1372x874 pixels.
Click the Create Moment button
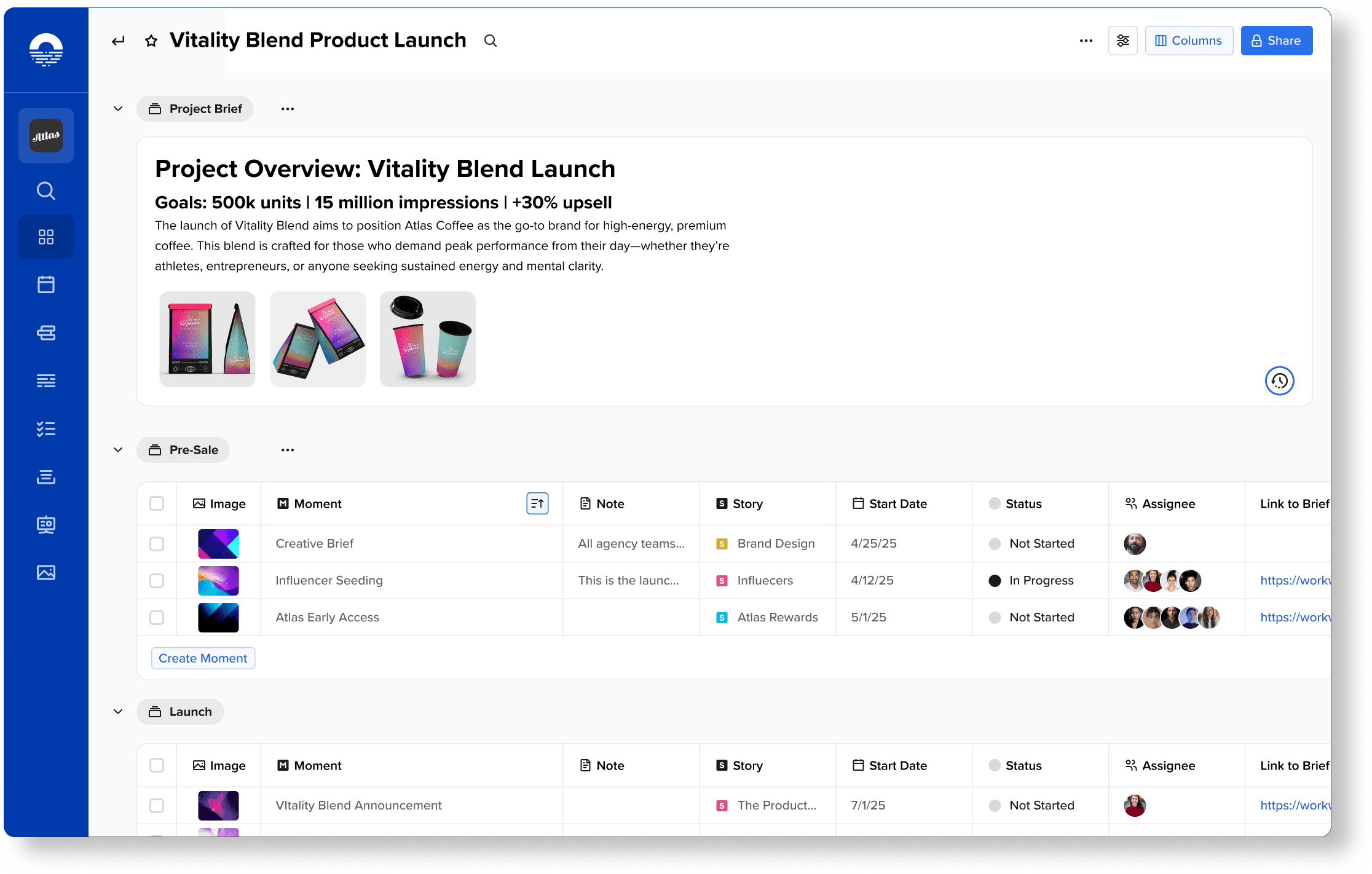203,658
